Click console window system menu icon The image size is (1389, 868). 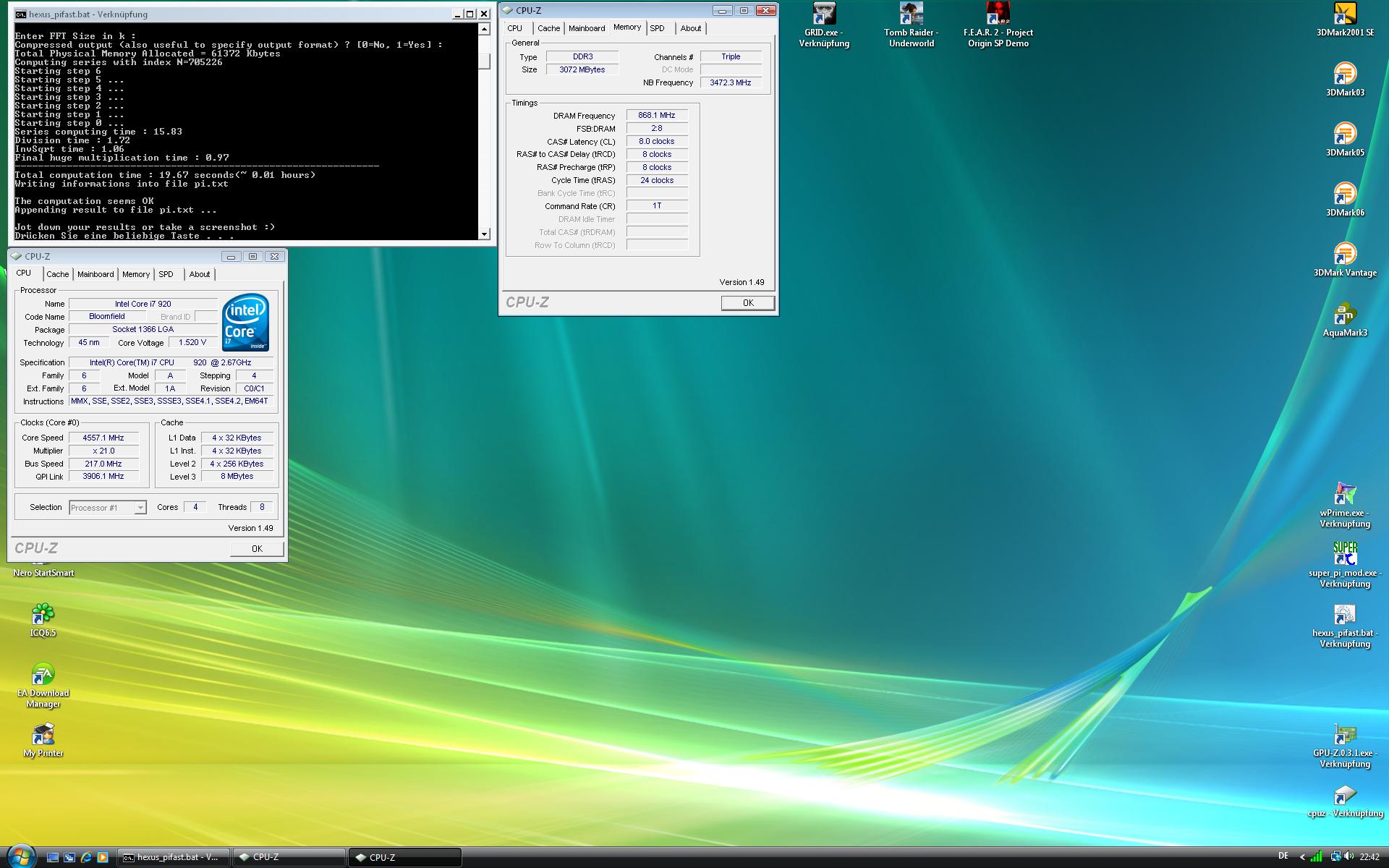(21, 14)
